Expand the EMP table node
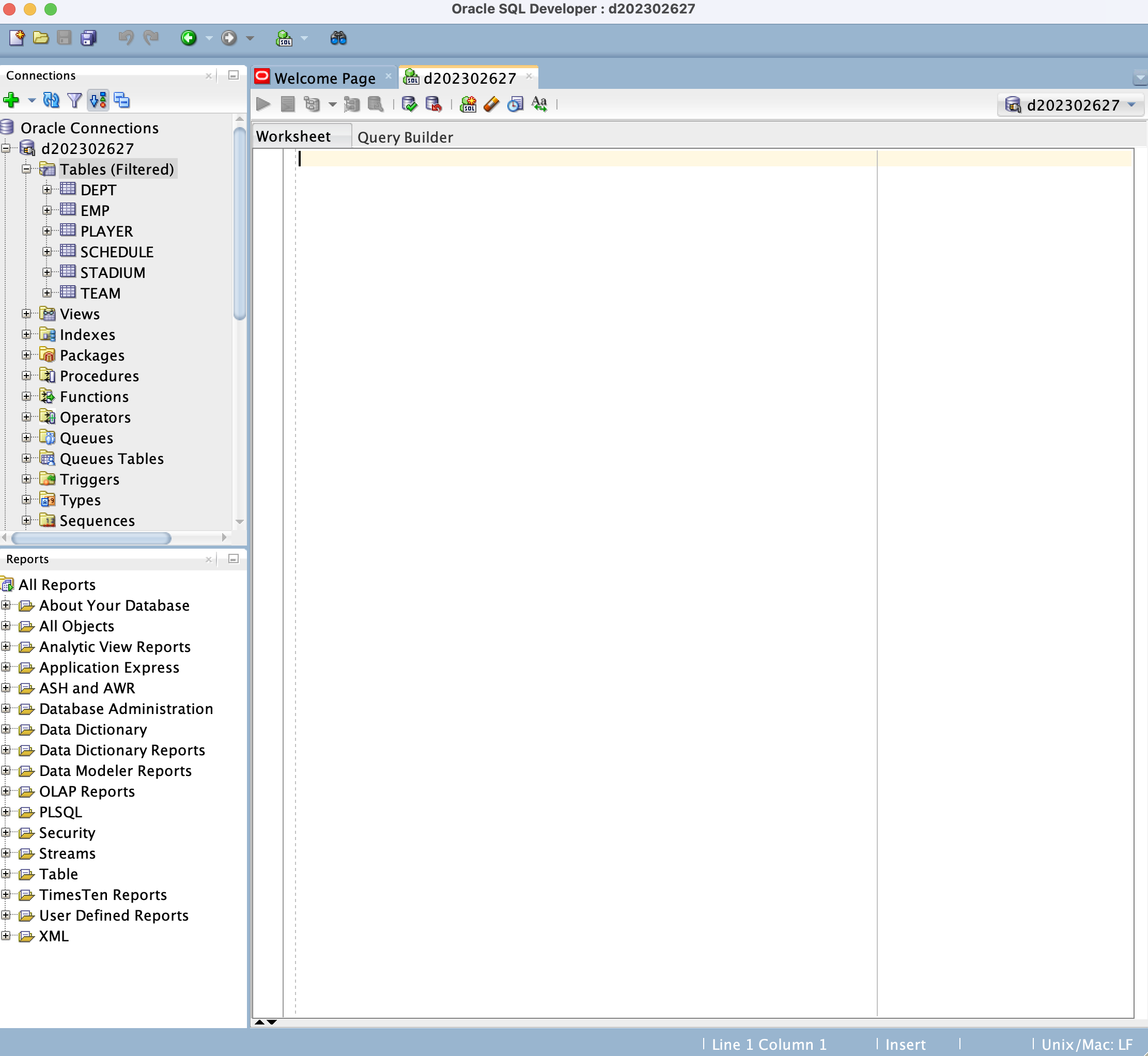 [47, 210]
